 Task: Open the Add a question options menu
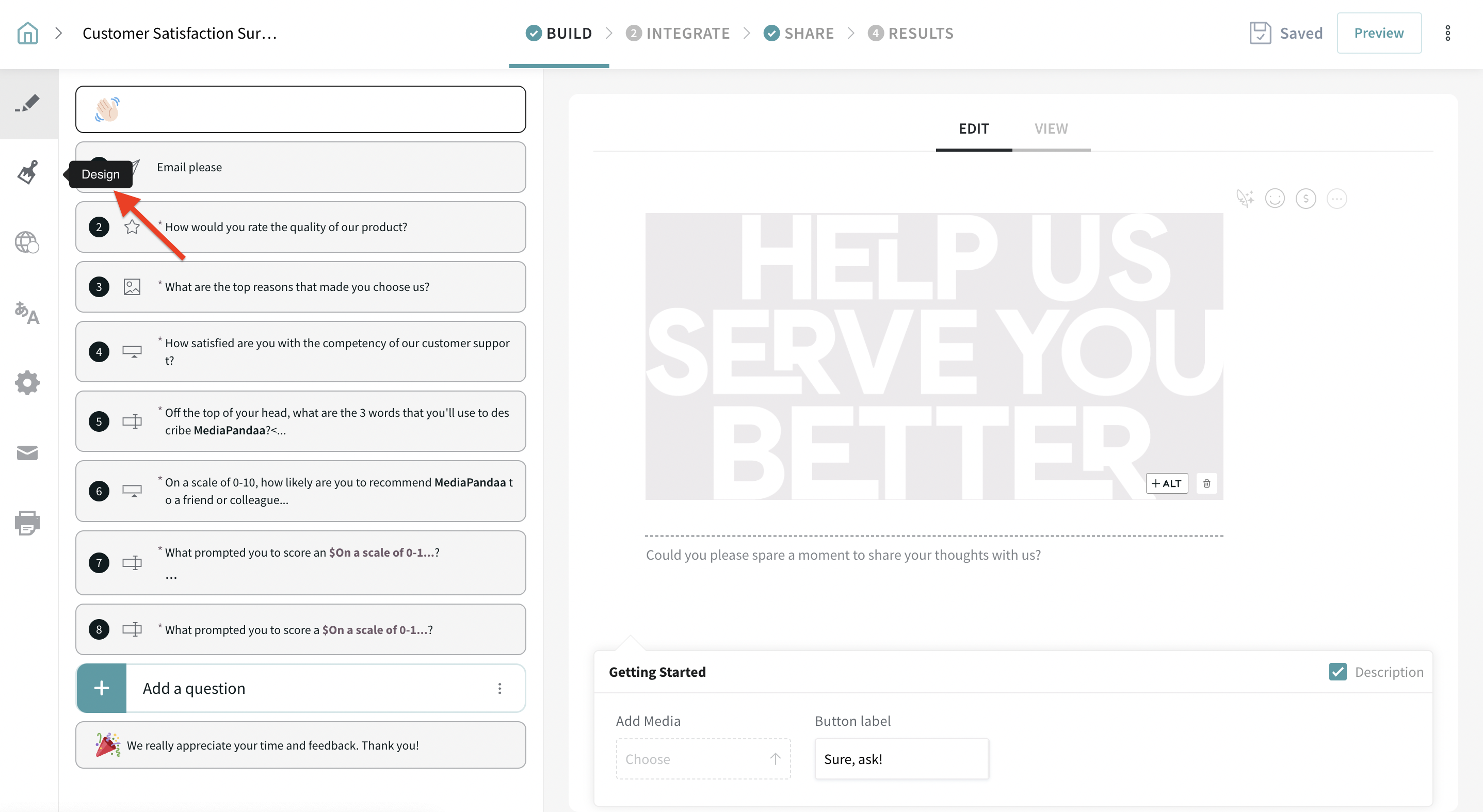coord(499,688)
